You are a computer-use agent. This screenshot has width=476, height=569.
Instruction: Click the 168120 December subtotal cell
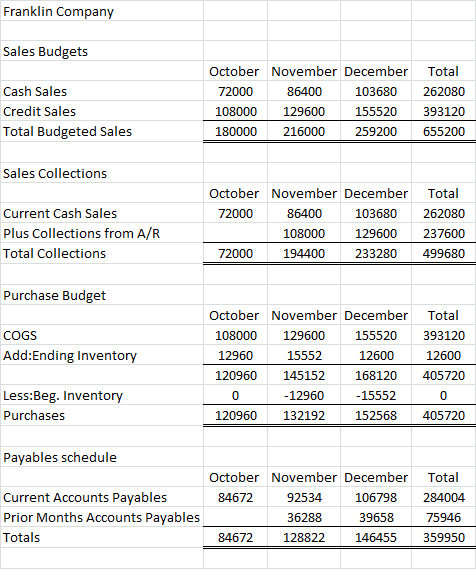pos(376,375)
